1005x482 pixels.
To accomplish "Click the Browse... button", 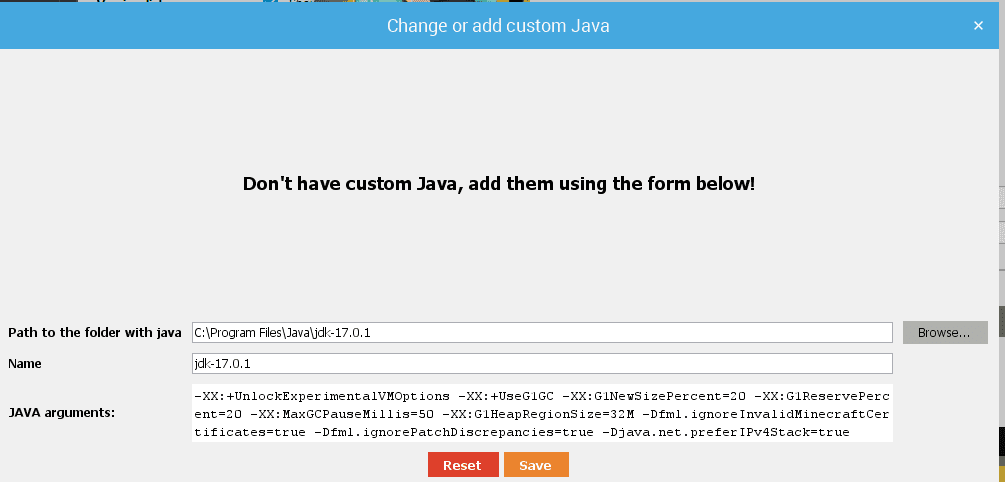I will (945, 332).
